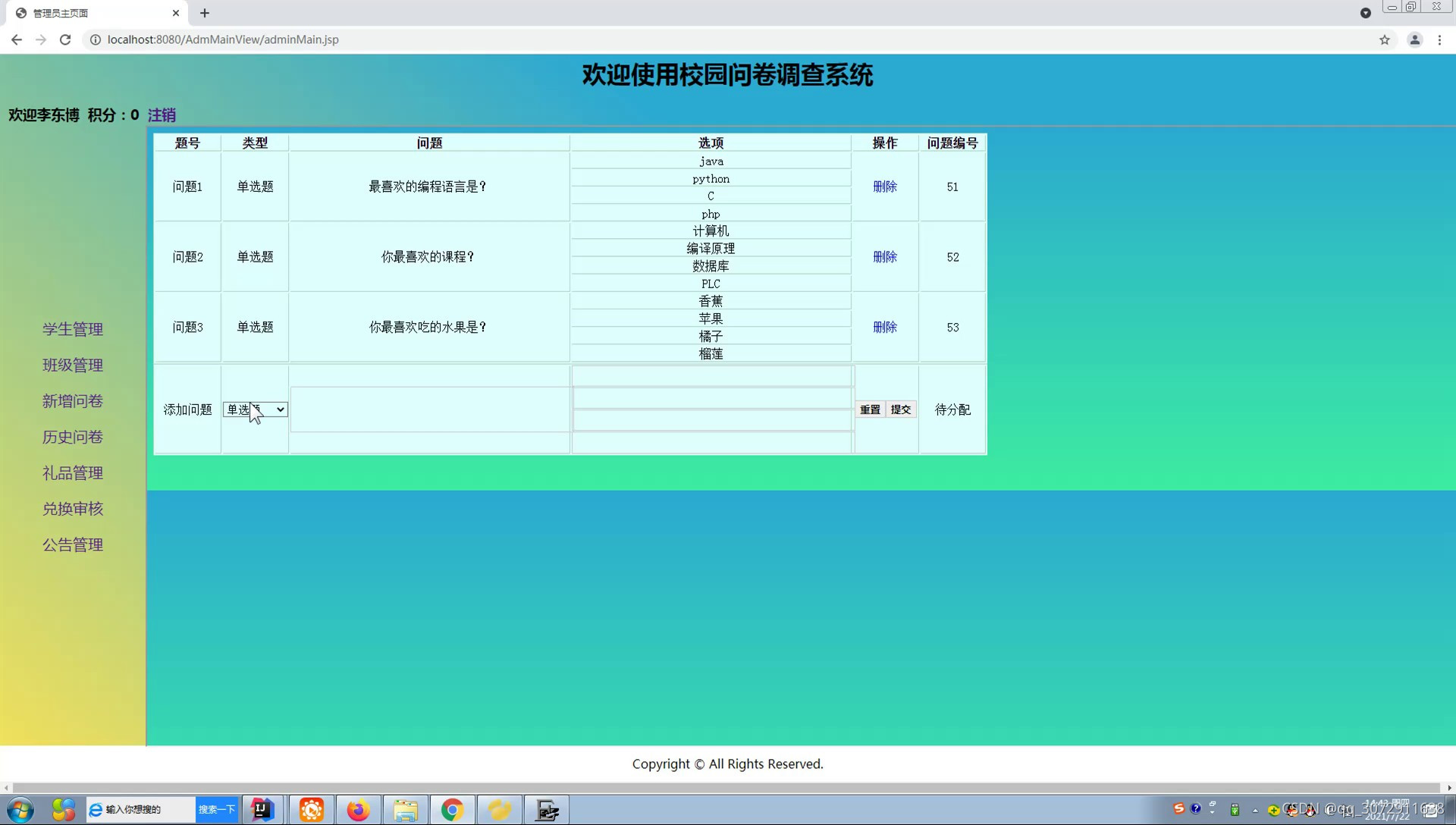Close the 管理员主页面 tab
The image size is (1456, 825).
(176, 13)
